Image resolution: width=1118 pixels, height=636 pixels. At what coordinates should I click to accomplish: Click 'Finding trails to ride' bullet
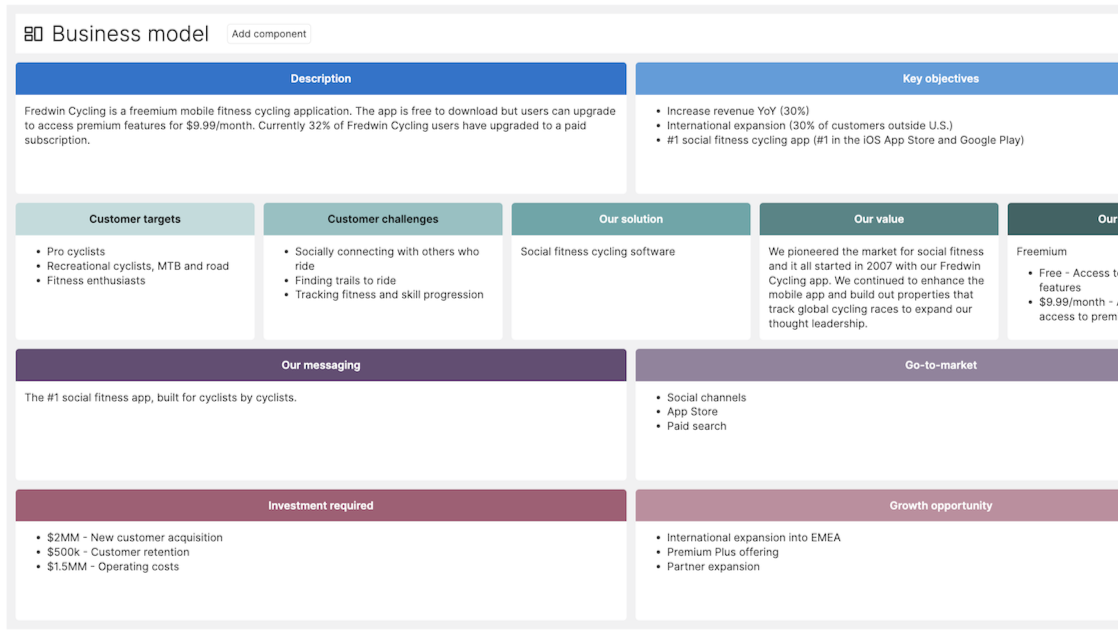point(345,281)
